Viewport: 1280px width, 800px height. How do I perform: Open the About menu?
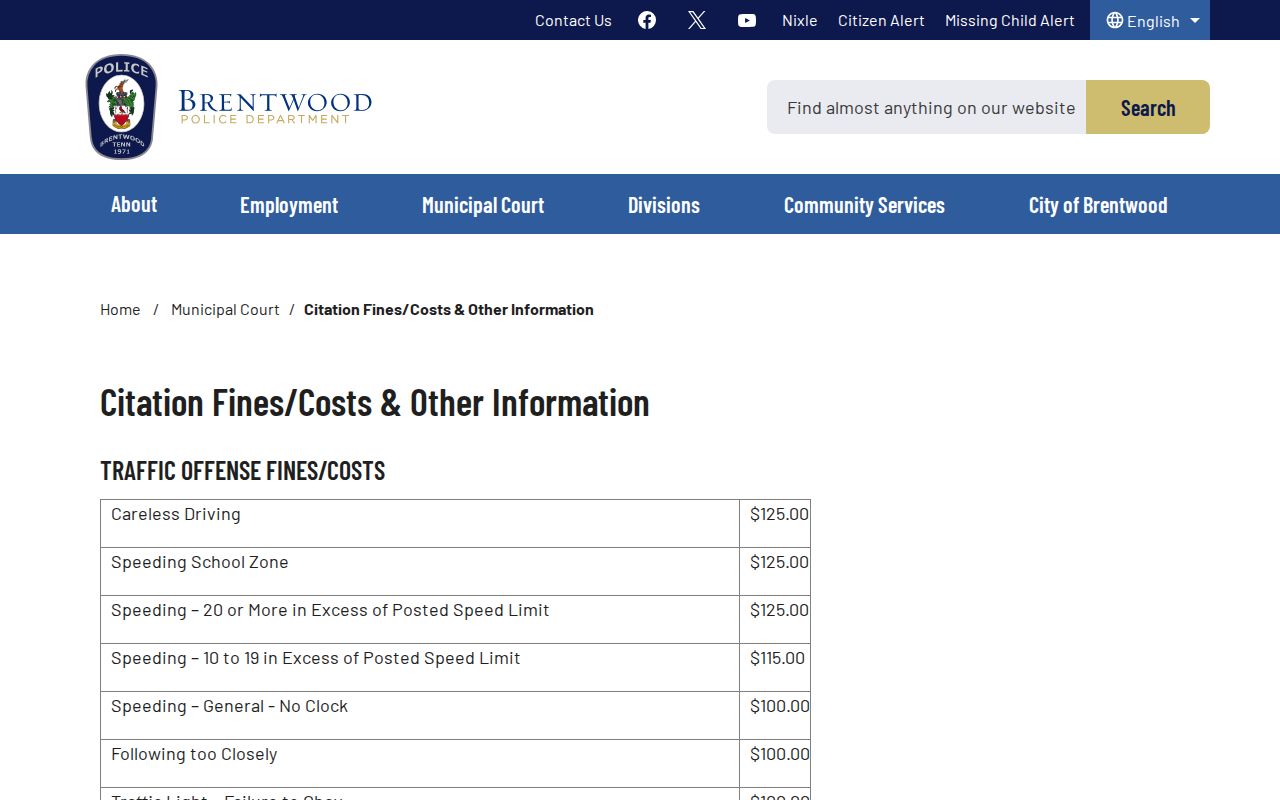tap(134, 204)
